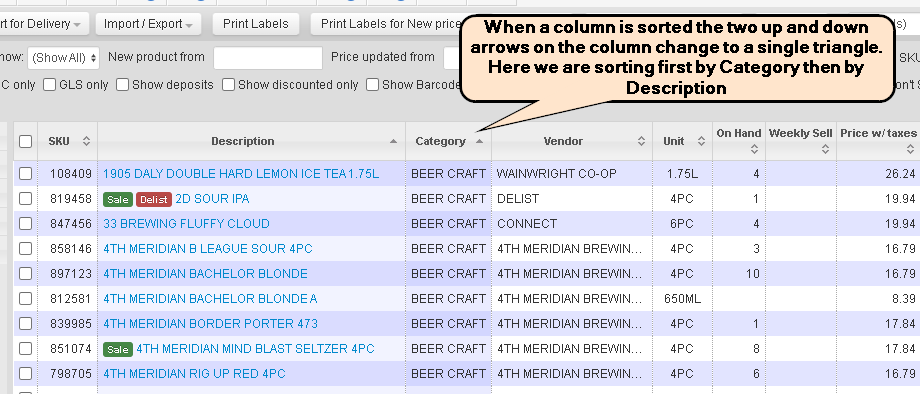The height and width of the screenshot is (394, 920).
Task: Check row for SKU 812581
Action: click(x=25, y=298)
